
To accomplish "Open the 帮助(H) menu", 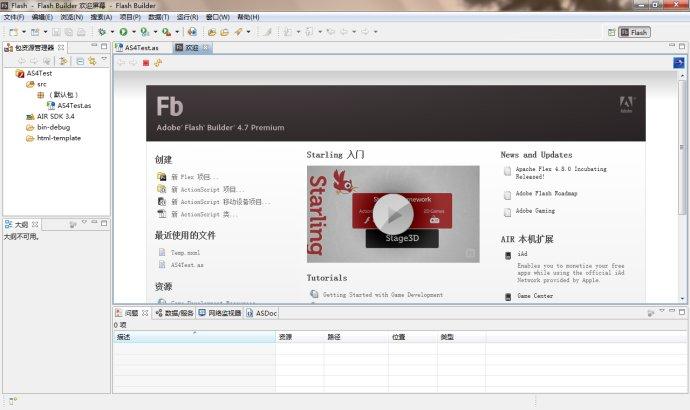I will 248,17.
